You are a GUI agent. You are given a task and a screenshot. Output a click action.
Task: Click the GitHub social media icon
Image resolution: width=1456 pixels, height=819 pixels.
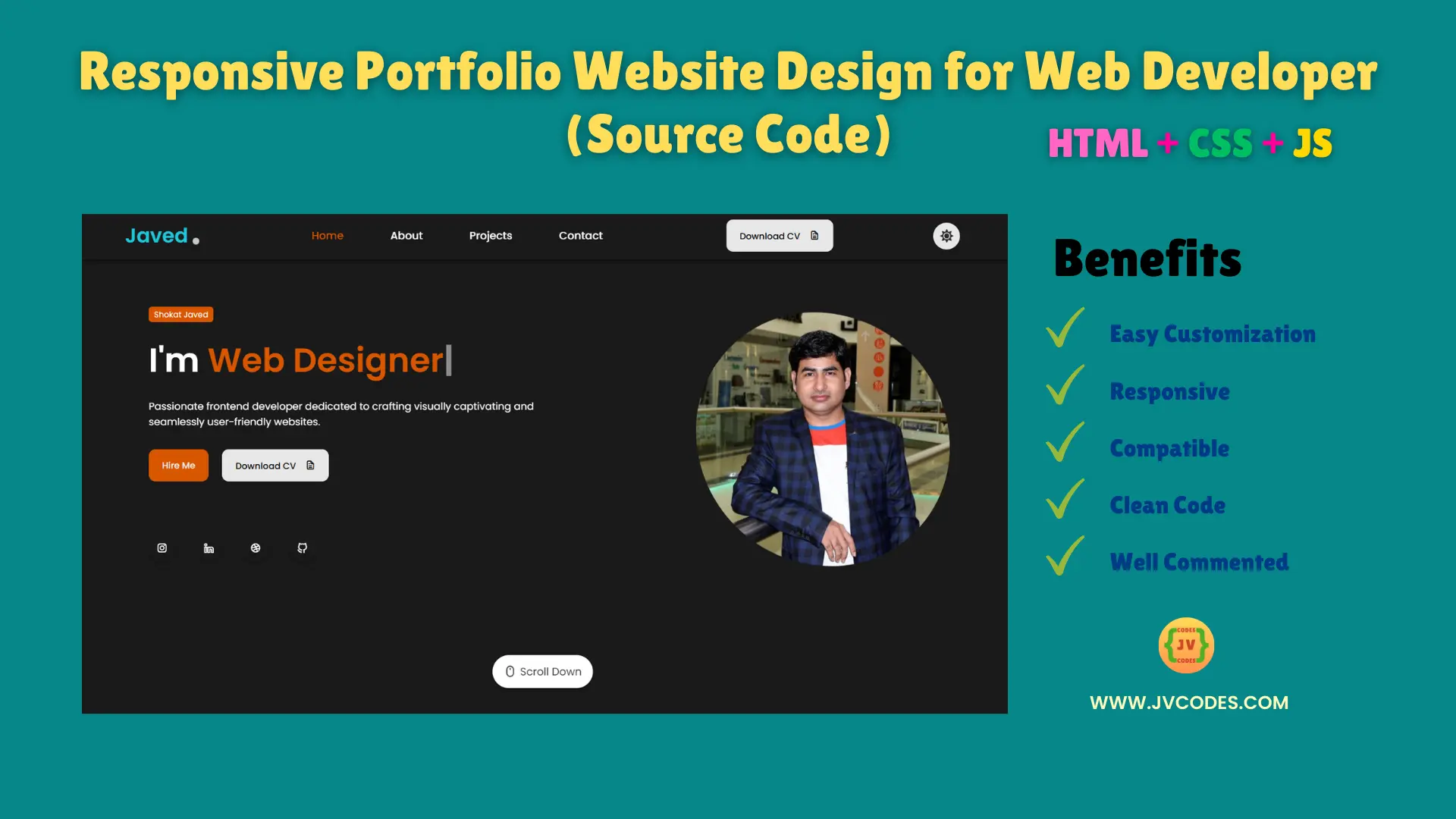[302, 548]
